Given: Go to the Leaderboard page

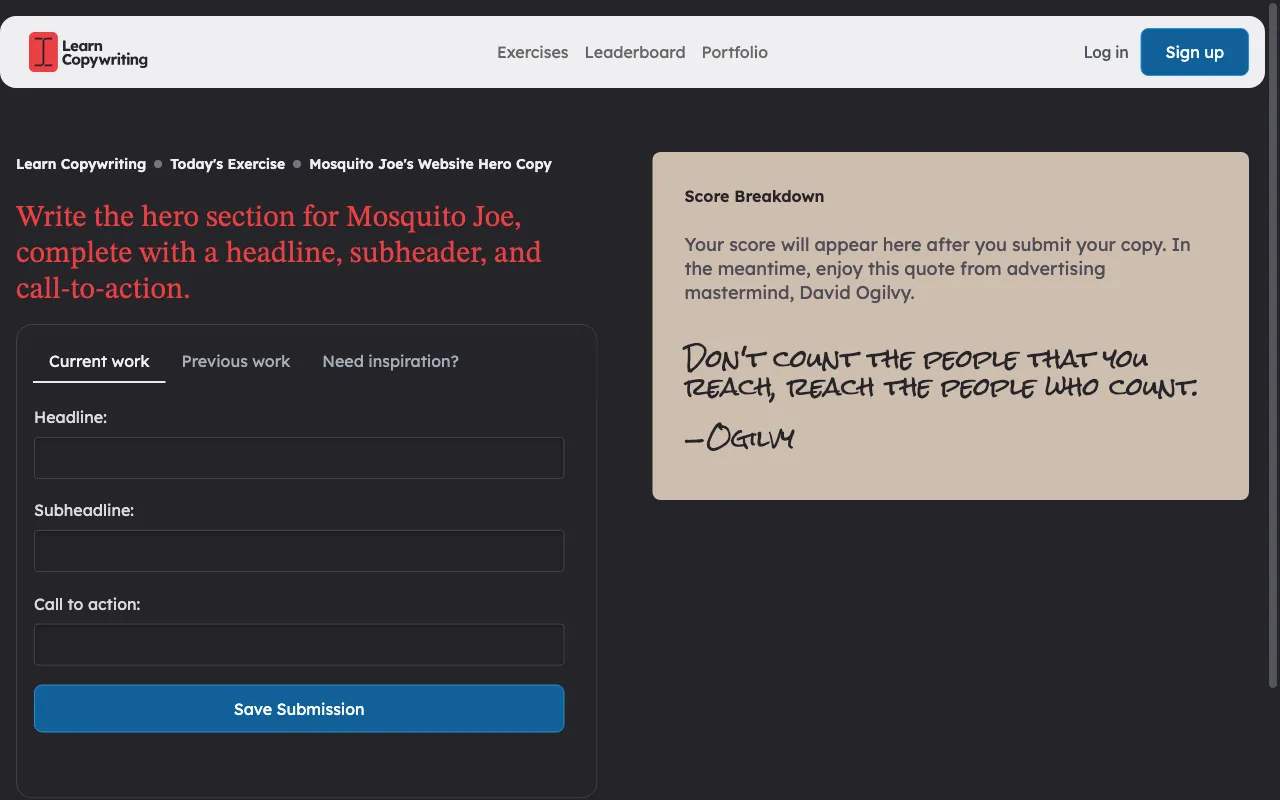Looking at the screenshot, I should 635,52.
